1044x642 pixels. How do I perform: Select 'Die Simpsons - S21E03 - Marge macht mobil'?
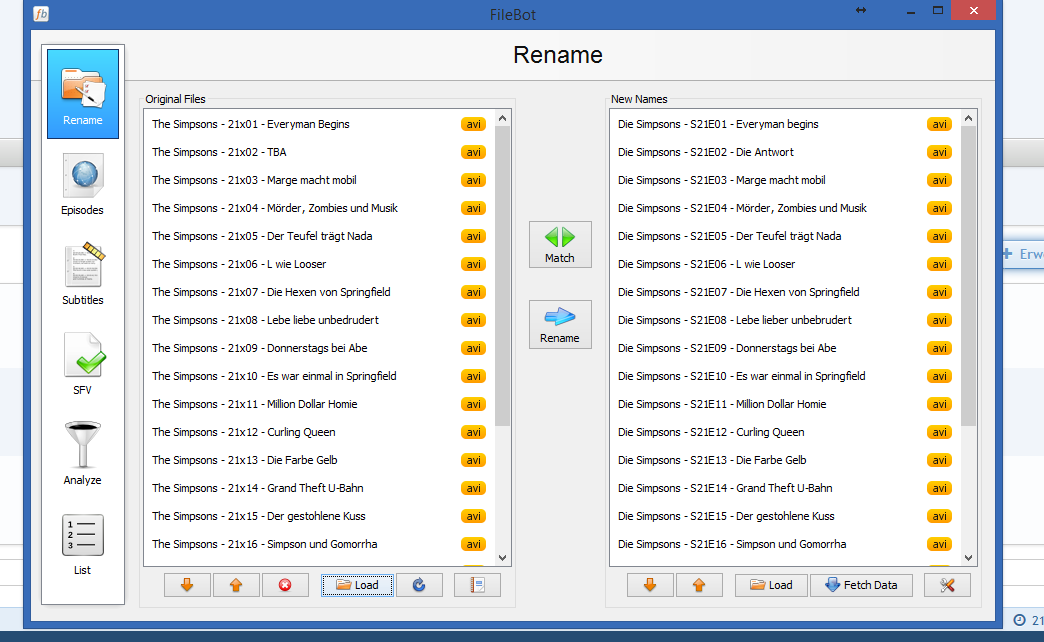[786, 180]
